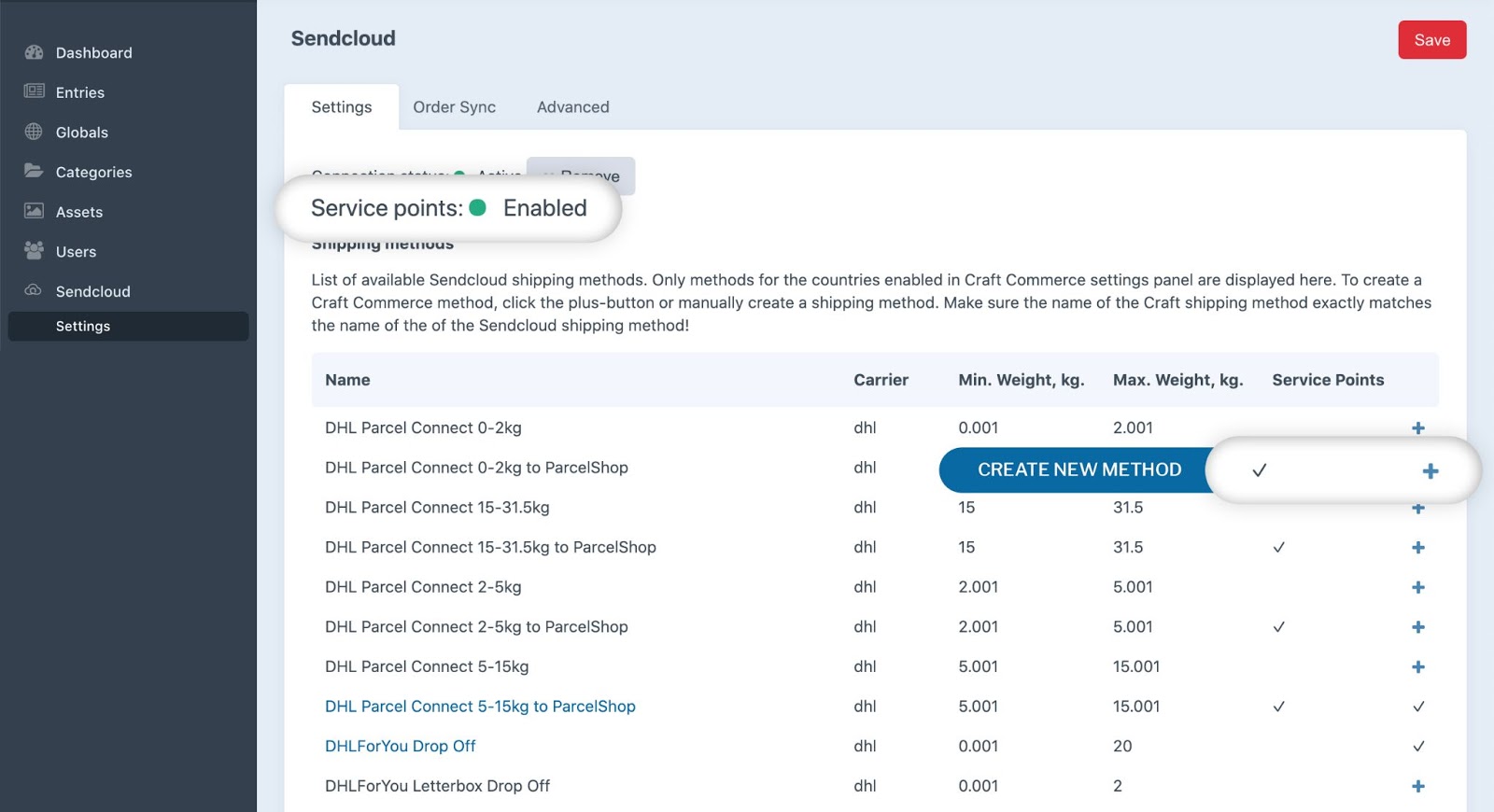Click the Users people icon

(x=34, y=250)
